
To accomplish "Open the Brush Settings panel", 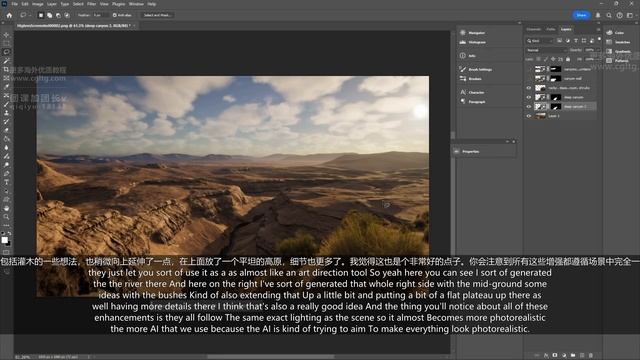I will (x=476, y=69).
